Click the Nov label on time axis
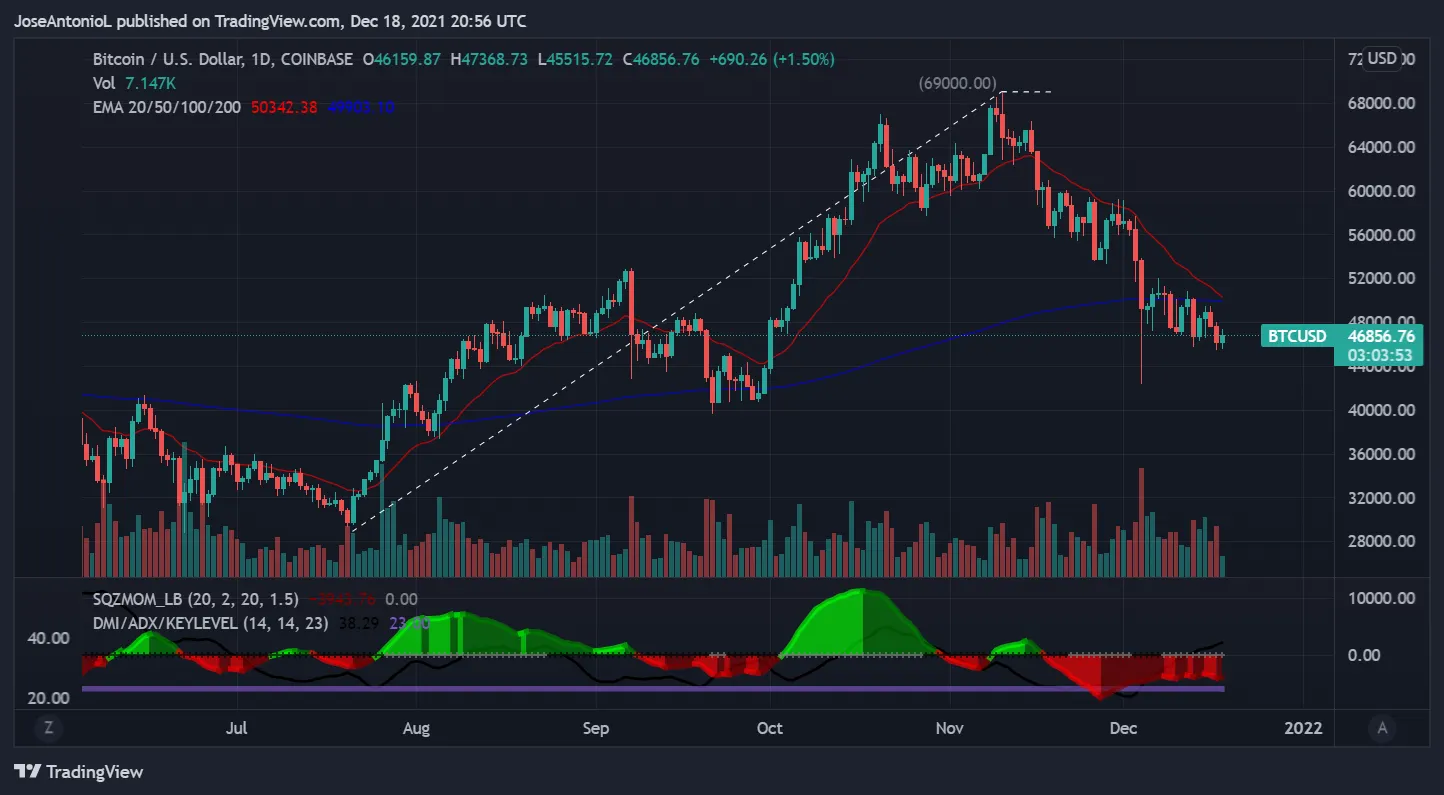The height and width of the screenshot is (795, 1444). tap(950, 728)
